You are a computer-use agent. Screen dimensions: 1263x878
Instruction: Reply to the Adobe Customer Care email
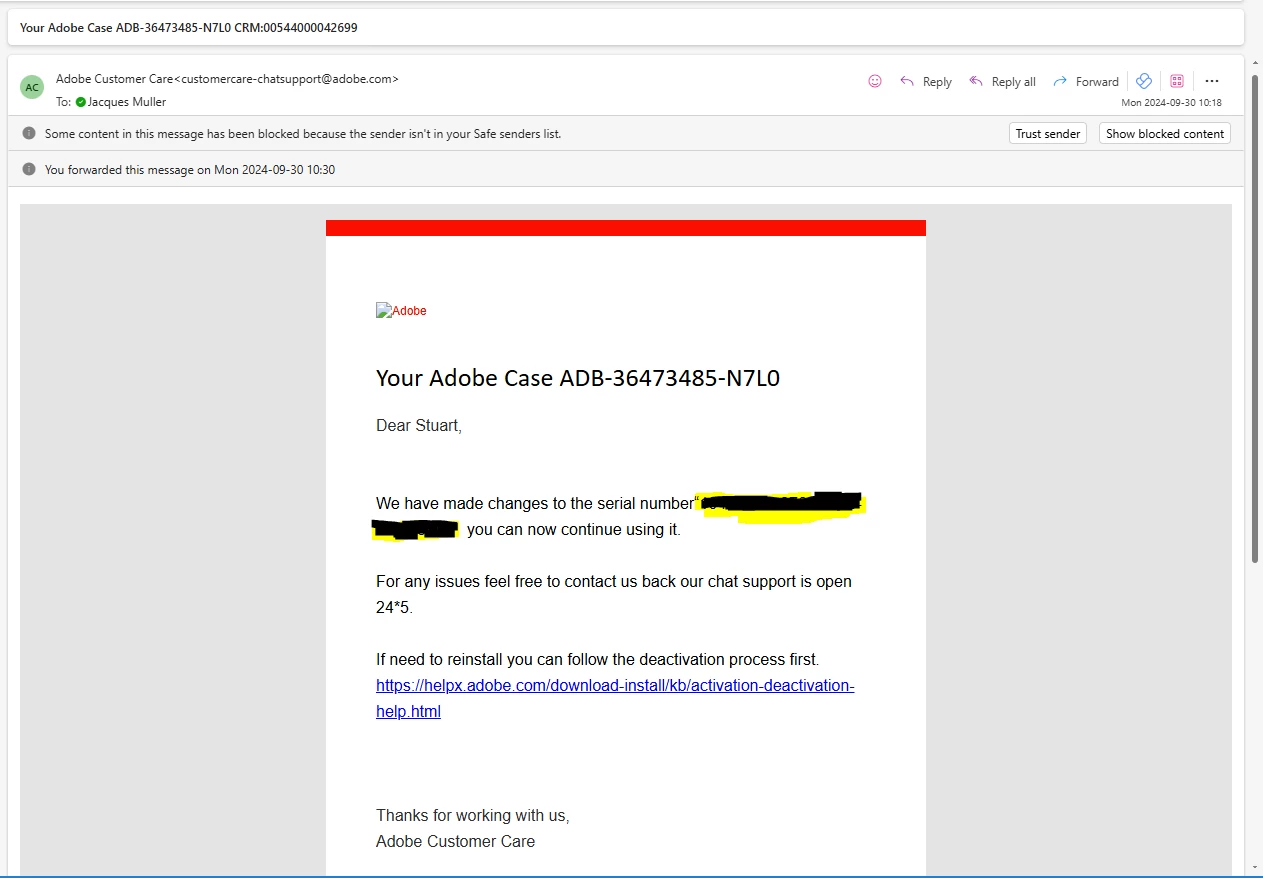(926, 82)
